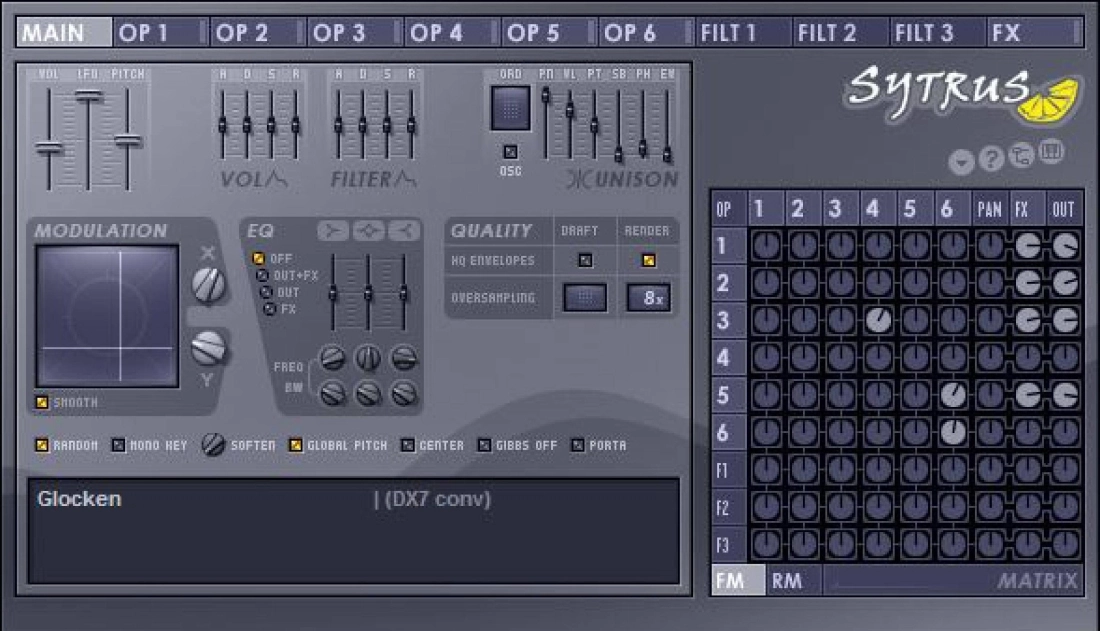Enable the Gibbs Off checkbox

pos(484,445)
